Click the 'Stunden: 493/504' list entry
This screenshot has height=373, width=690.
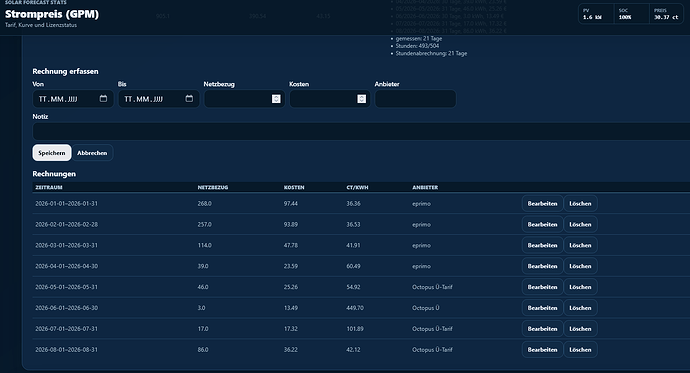pos(417,46)
